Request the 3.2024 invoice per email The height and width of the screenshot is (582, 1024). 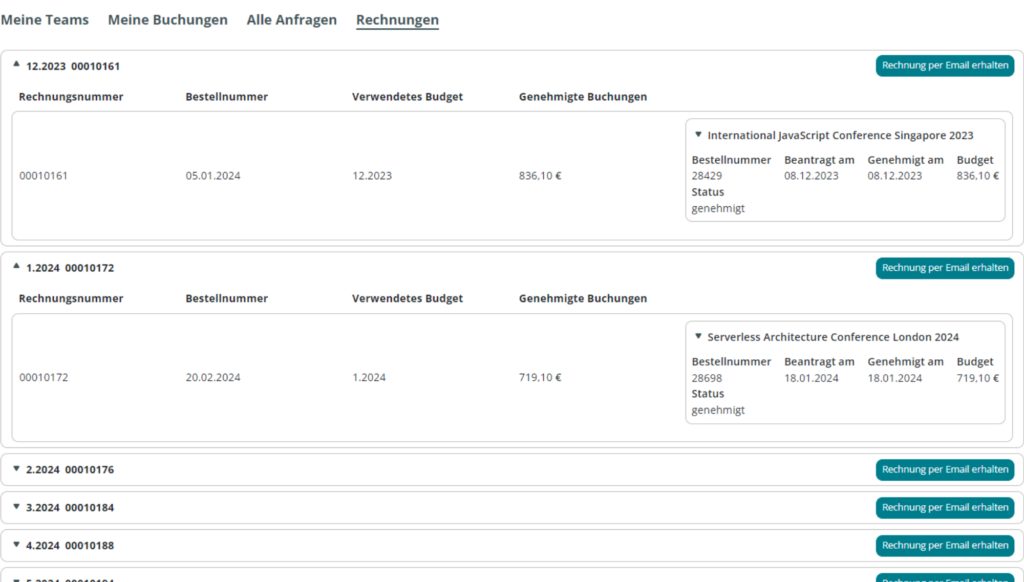944,507
